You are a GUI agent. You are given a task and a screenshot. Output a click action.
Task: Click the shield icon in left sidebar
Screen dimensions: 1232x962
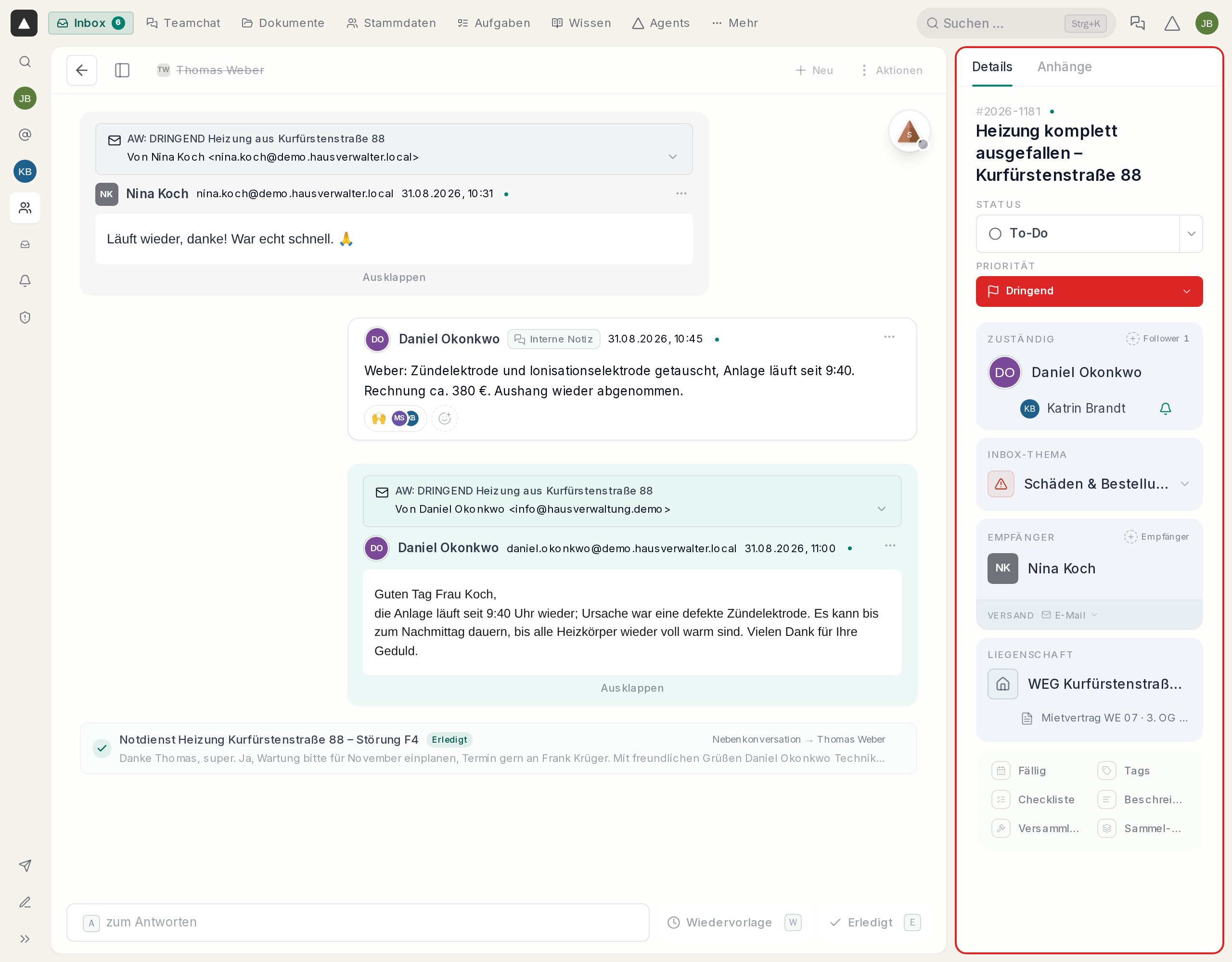pyautogui.click(x=25, y=317)
